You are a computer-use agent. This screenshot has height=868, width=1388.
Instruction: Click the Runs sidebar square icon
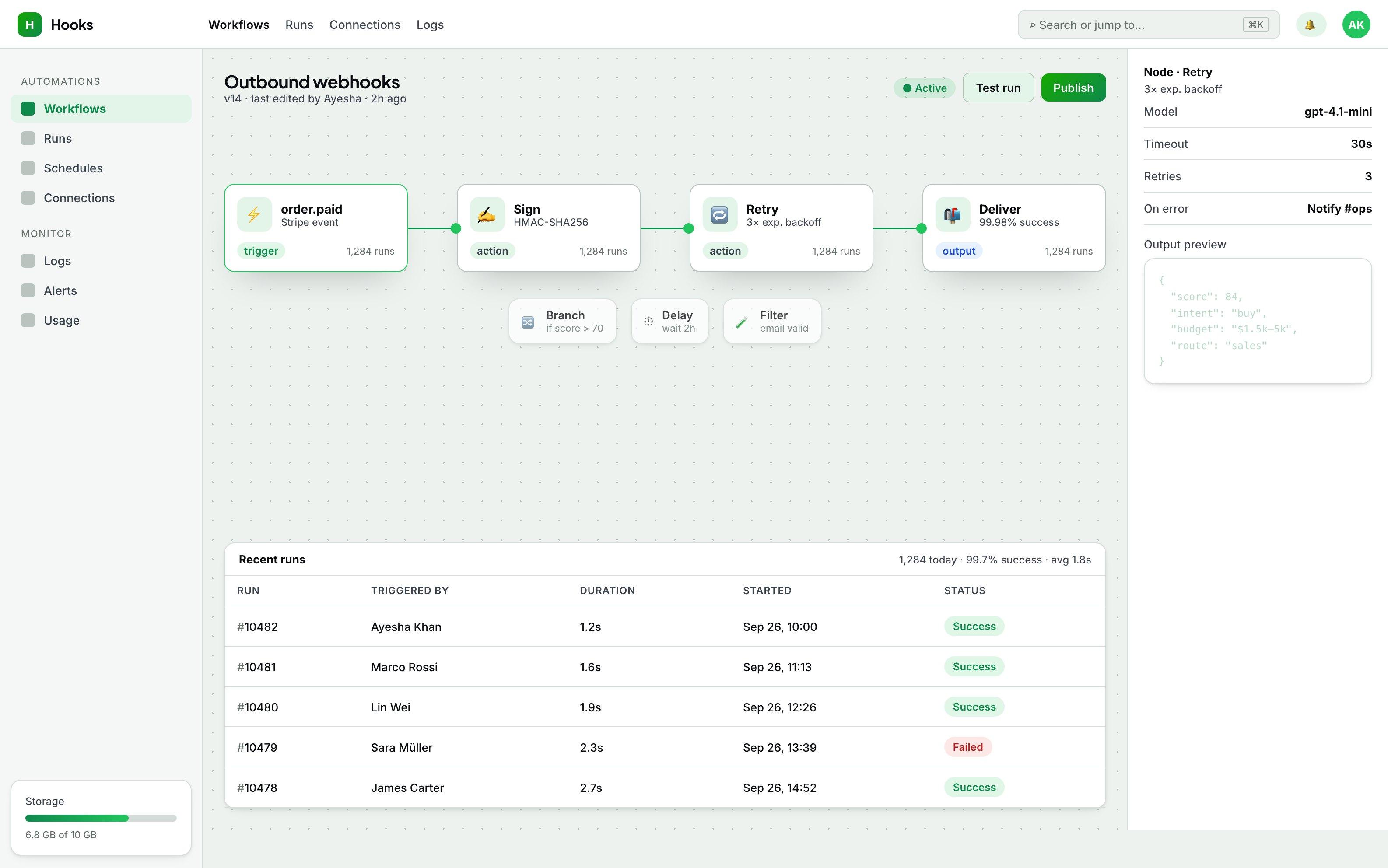coord(28,138)
